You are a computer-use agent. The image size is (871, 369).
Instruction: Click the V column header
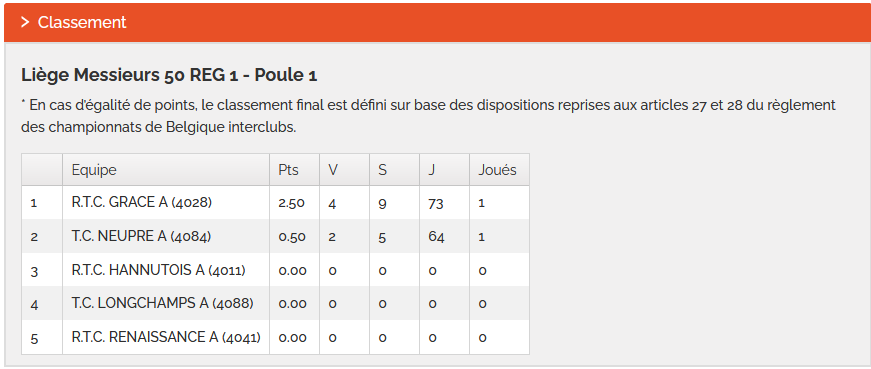tap(333, 170)
